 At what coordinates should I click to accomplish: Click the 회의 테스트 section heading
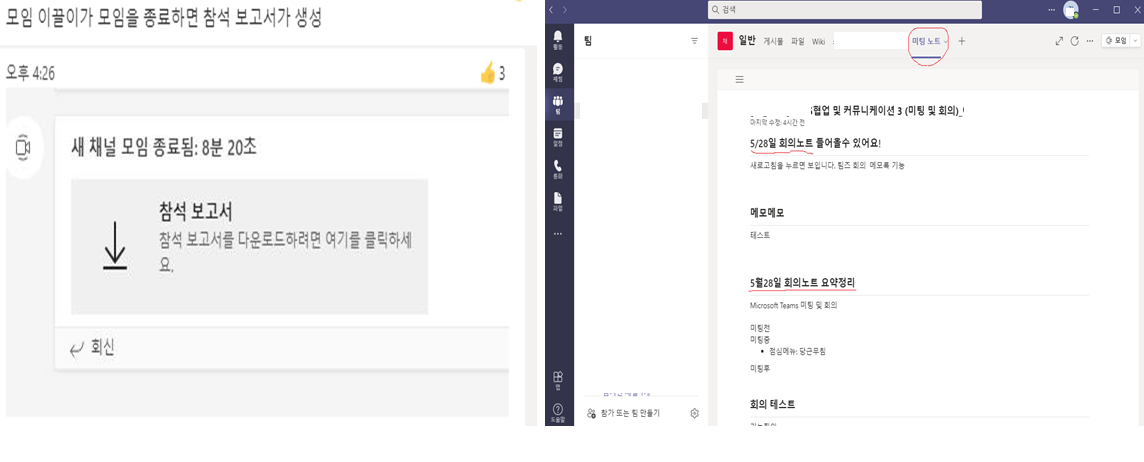pyautogui.click(x=773, y=404)
